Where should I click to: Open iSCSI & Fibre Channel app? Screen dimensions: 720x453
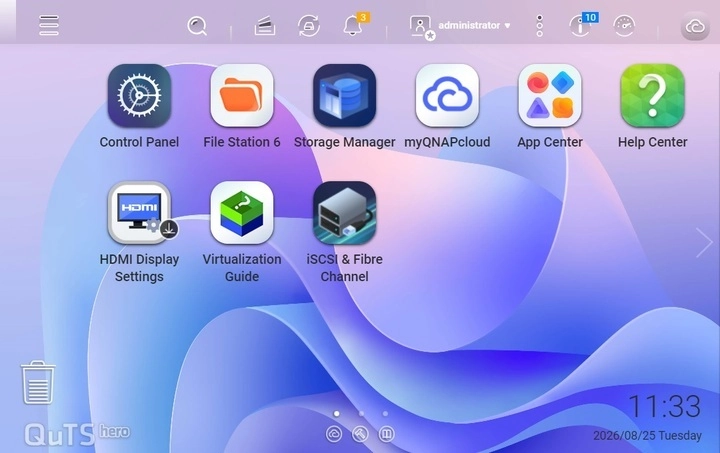pyautogui.click(x=344, y=213)
